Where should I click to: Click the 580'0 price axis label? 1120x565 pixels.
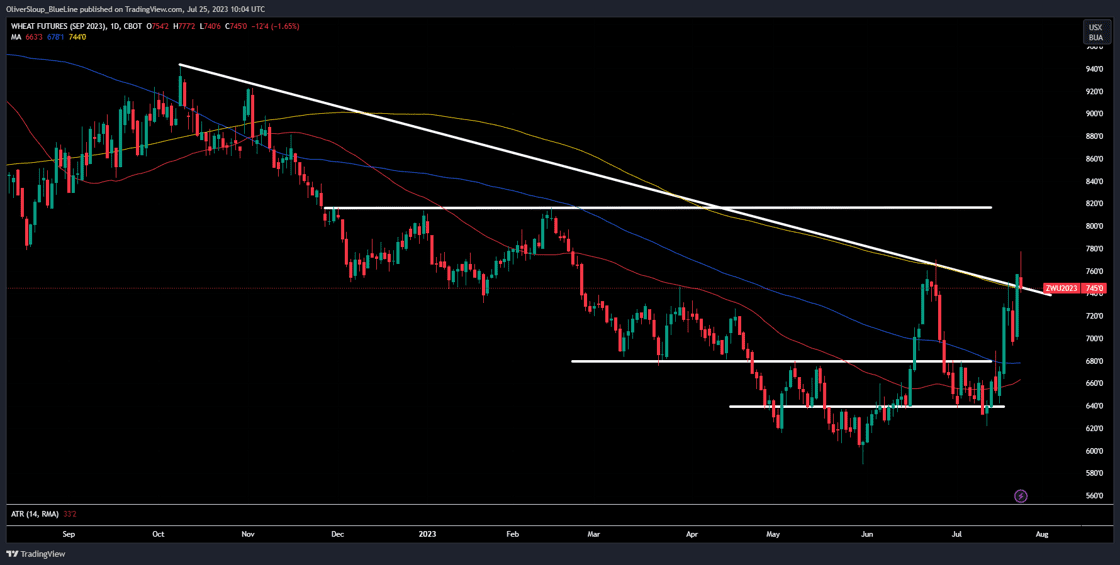click(x=1095, y=474)
